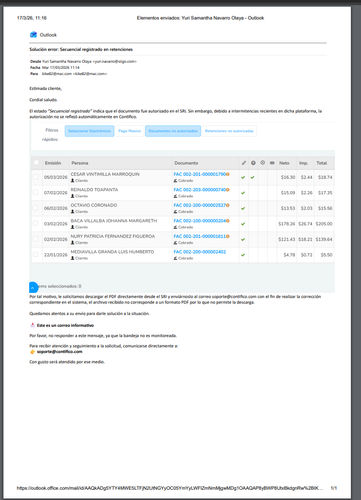The width and height of the screenshot is (361, 500).
Task: Check the box for REINALDO TOAPANTA row
Action: (35, 192)
